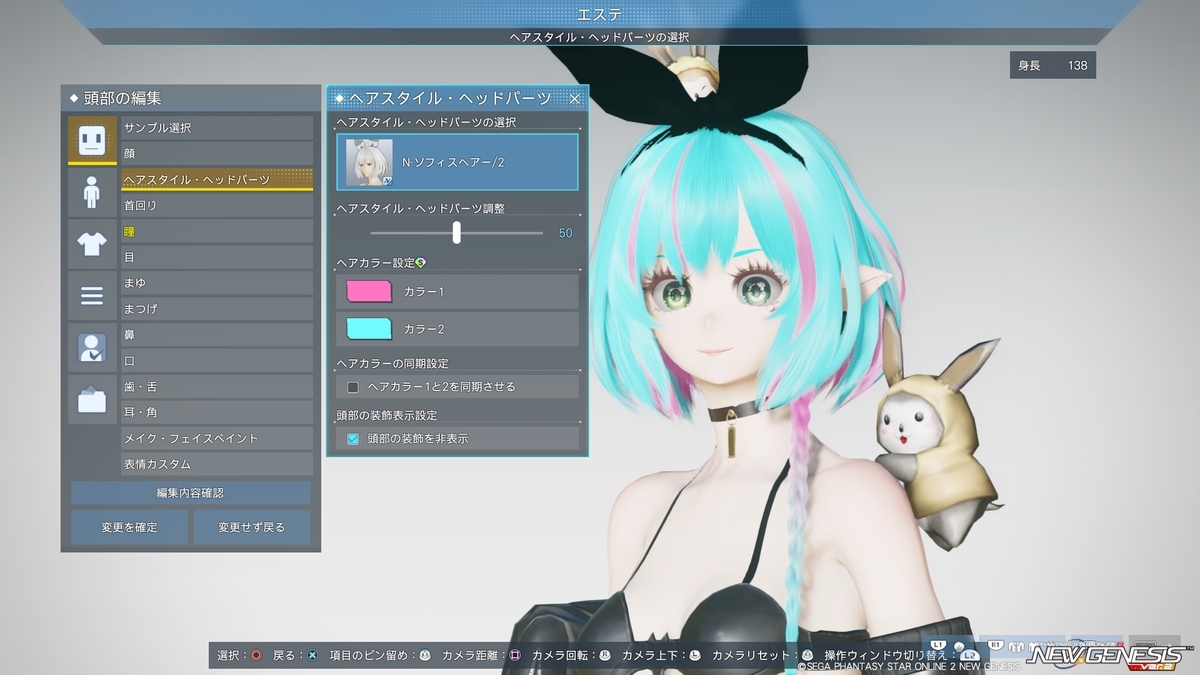Click the 頭部の編集 panel title
The height and width of the screenshot is (675, 1200).
122,98
